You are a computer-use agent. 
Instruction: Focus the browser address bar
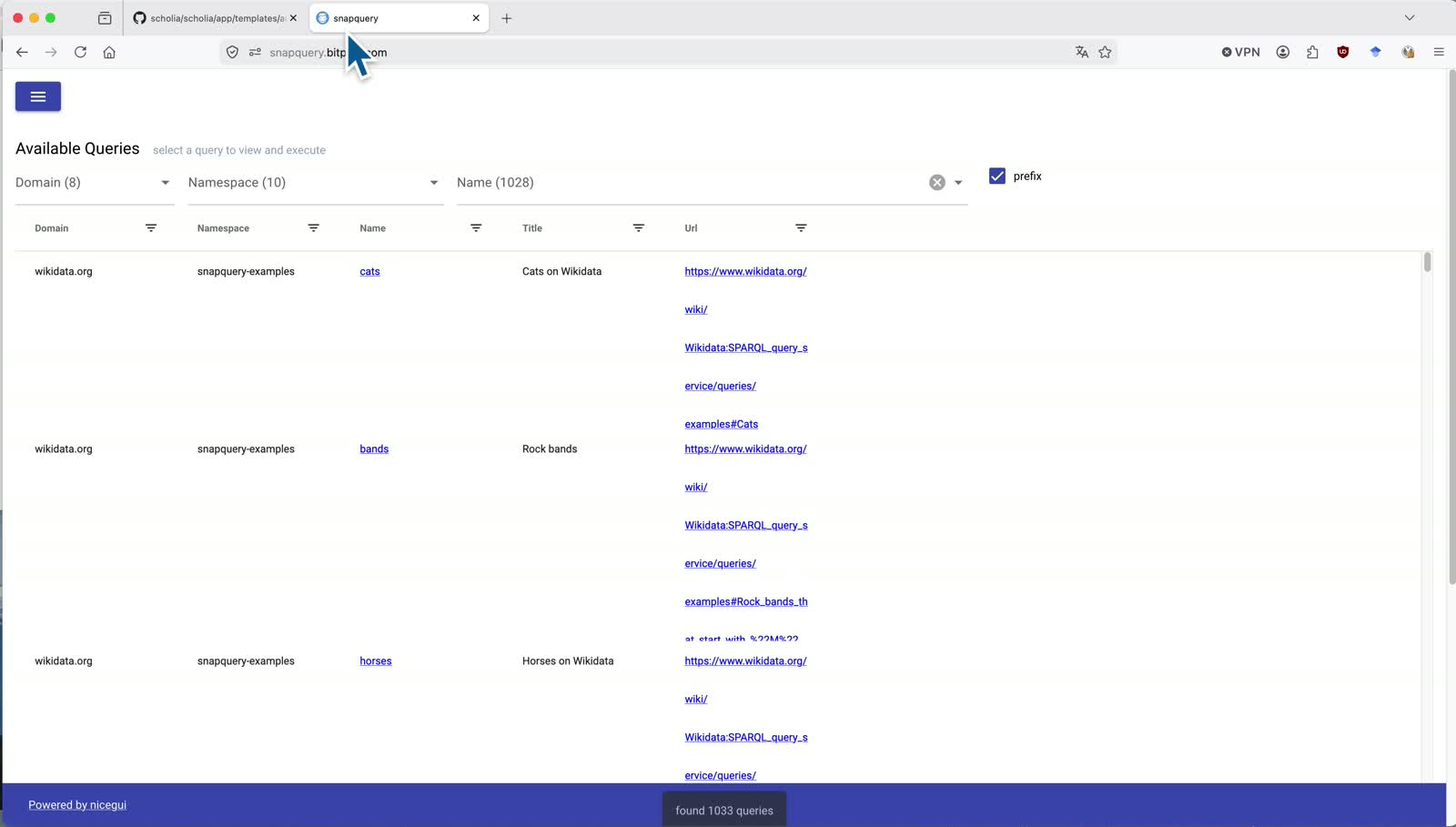(669, 53)
